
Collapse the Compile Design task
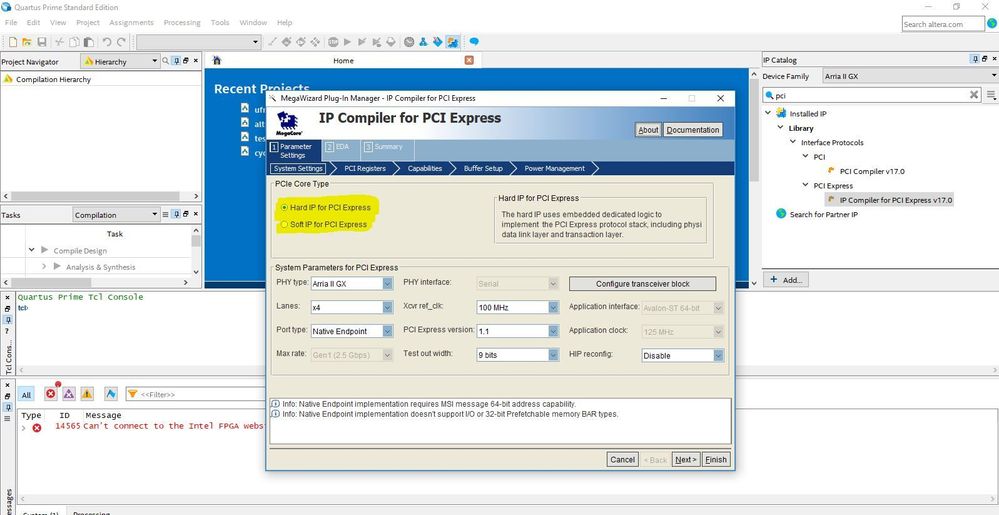(32, 250)
